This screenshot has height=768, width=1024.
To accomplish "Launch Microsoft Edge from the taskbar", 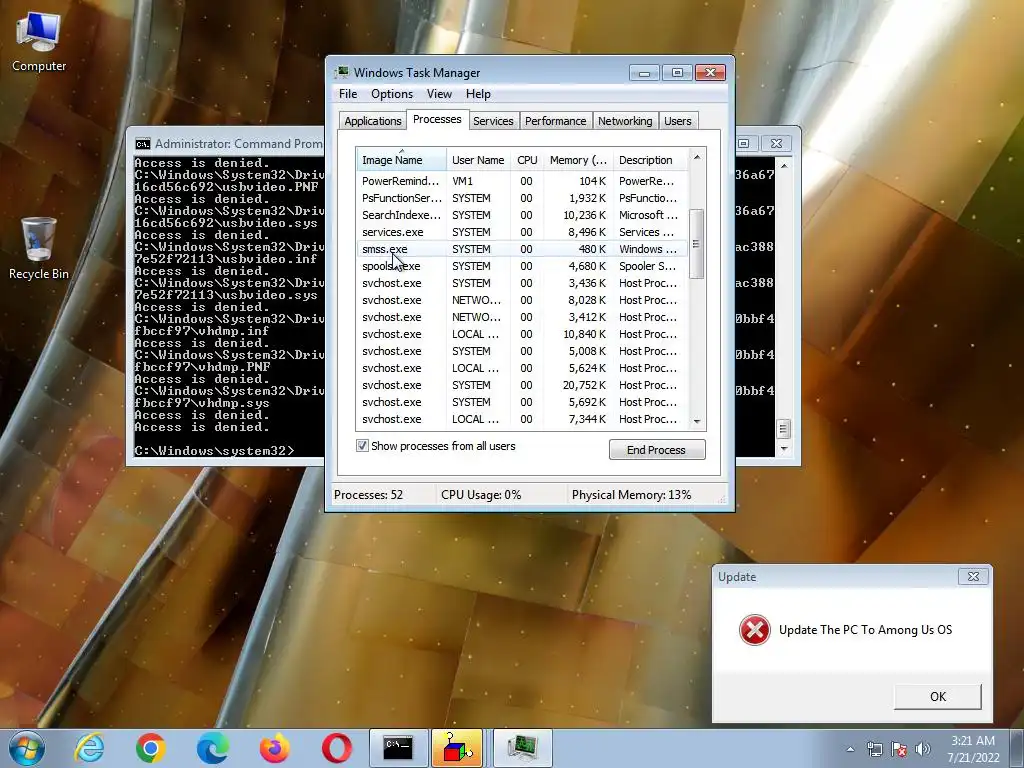I will click(x=213, y=748).
